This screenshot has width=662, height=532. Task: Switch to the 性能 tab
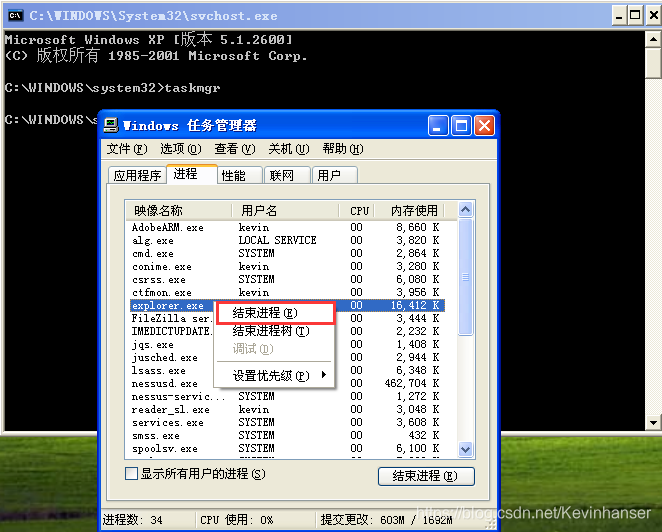[239, 175]
